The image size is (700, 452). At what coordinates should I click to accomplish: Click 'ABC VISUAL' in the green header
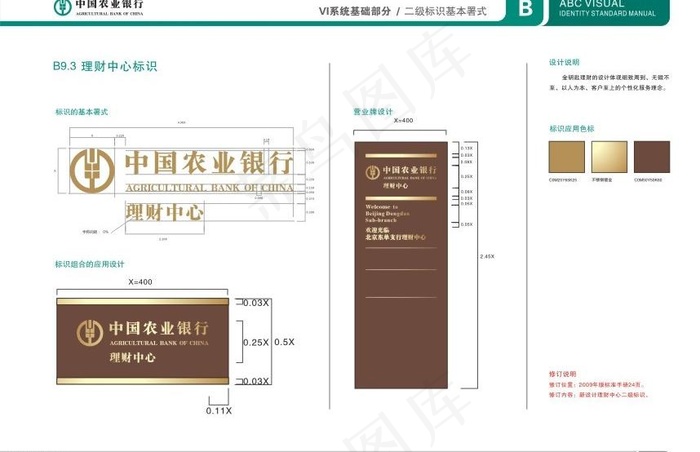(x=592, y=4)
